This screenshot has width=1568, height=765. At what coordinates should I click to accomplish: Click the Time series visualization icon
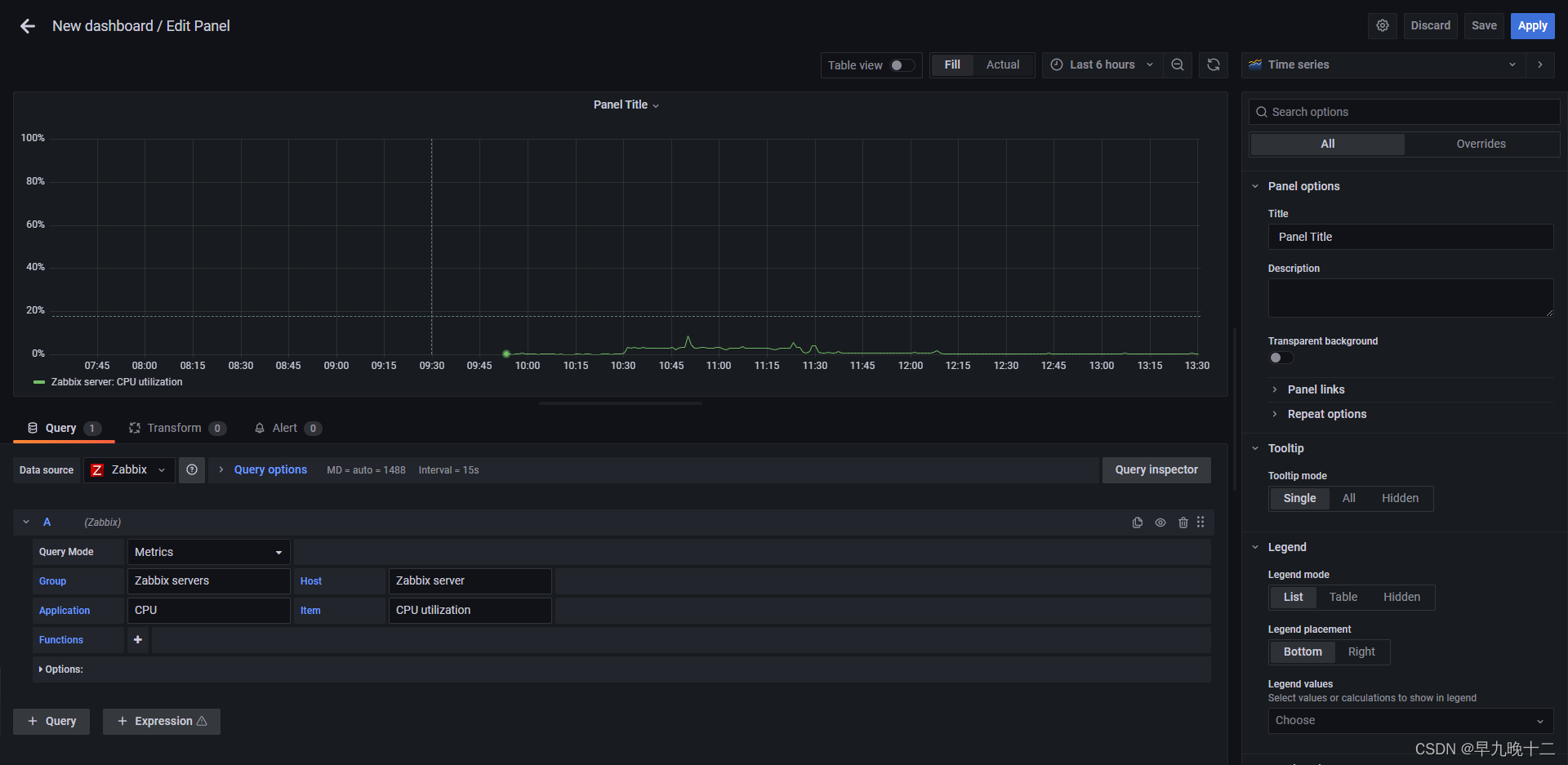tap(1255, 64)
